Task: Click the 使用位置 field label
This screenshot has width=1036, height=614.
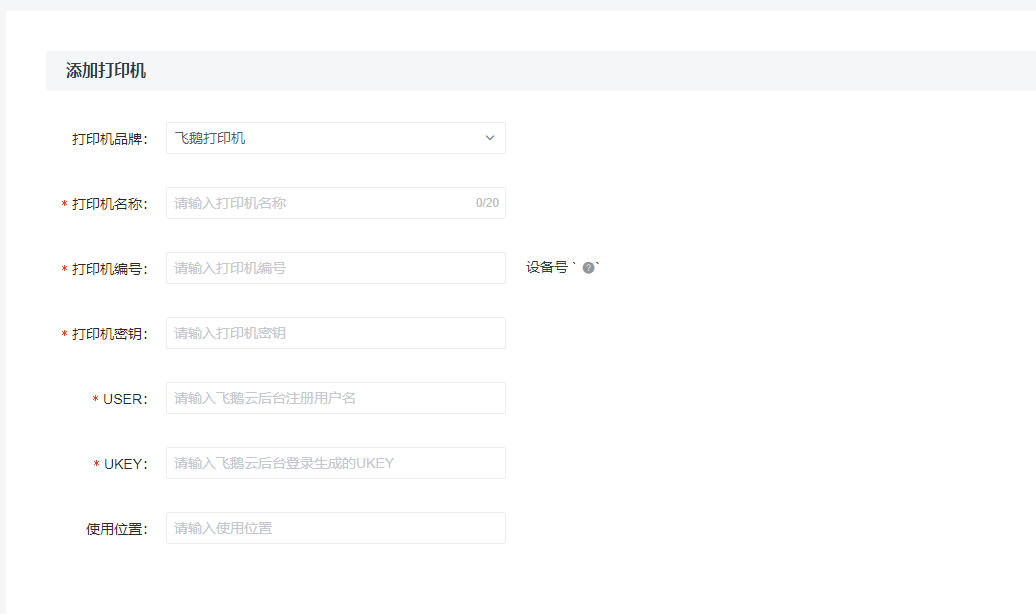Action: [116, 529]
